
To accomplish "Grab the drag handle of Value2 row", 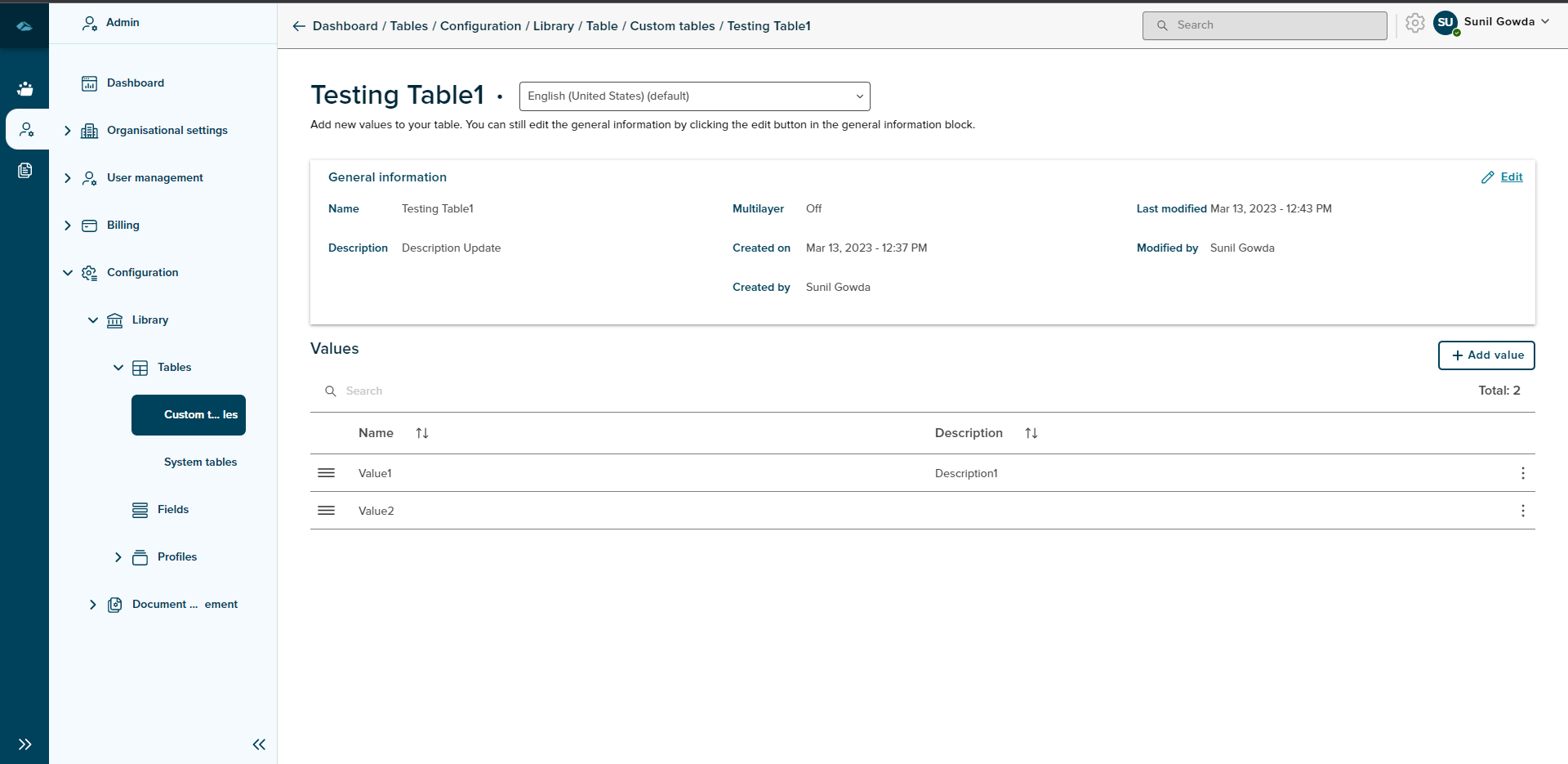I will tap(326, 511).
